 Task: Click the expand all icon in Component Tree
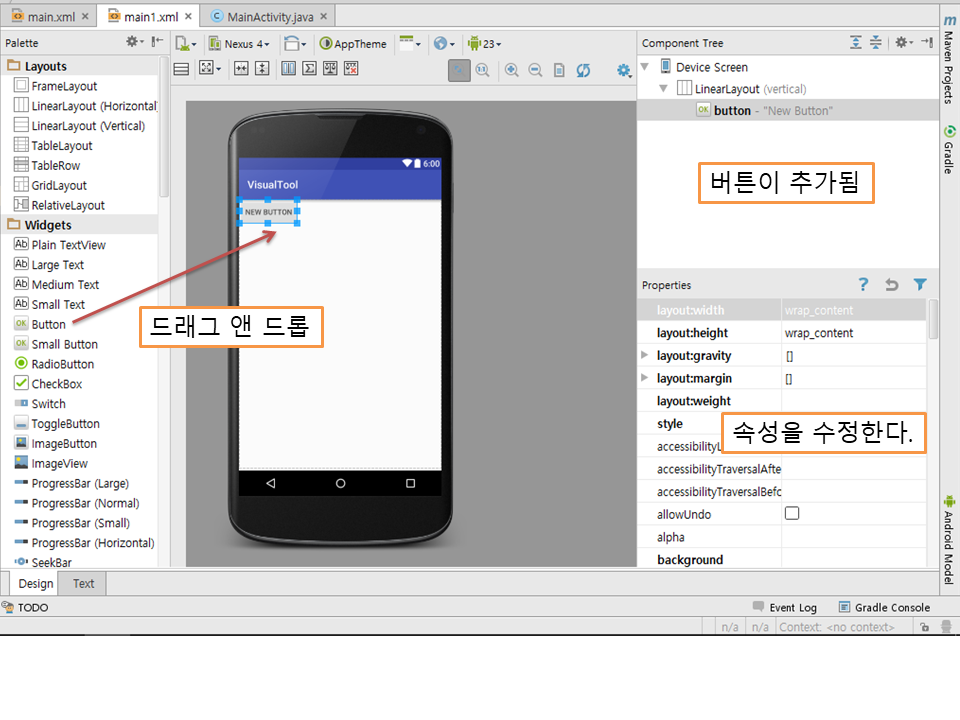click(x=856, y=42)
